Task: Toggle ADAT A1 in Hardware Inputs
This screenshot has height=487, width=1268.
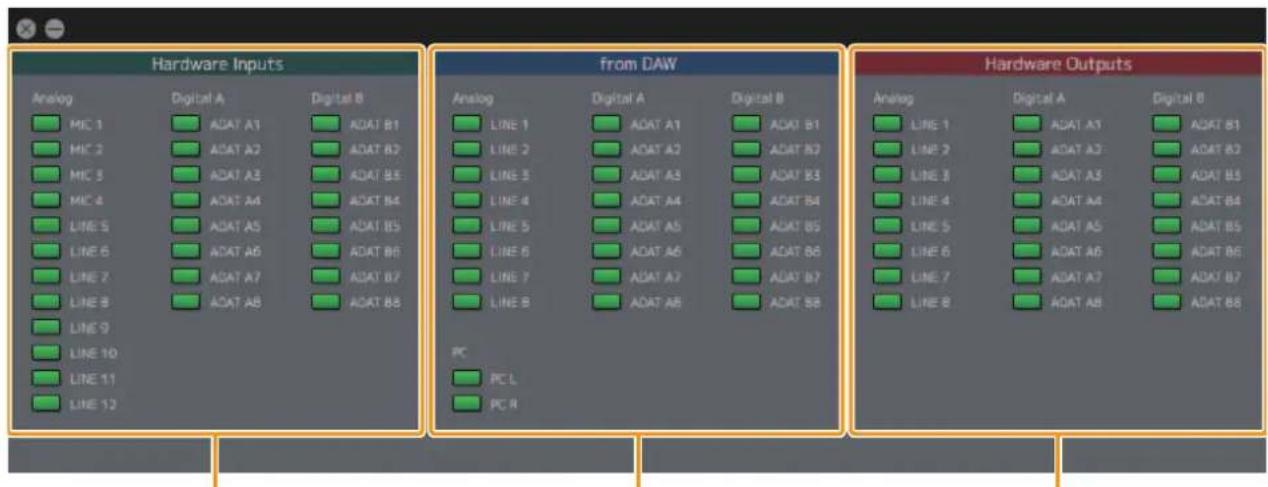Action: click(186, 125)
